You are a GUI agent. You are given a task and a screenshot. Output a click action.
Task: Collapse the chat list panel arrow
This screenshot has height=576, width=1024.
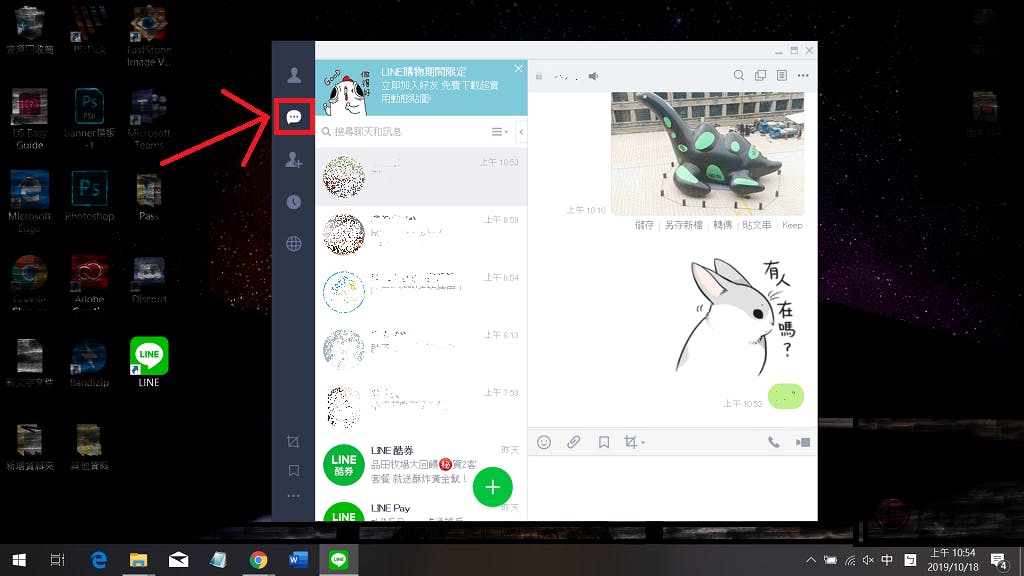click(521, 132)
